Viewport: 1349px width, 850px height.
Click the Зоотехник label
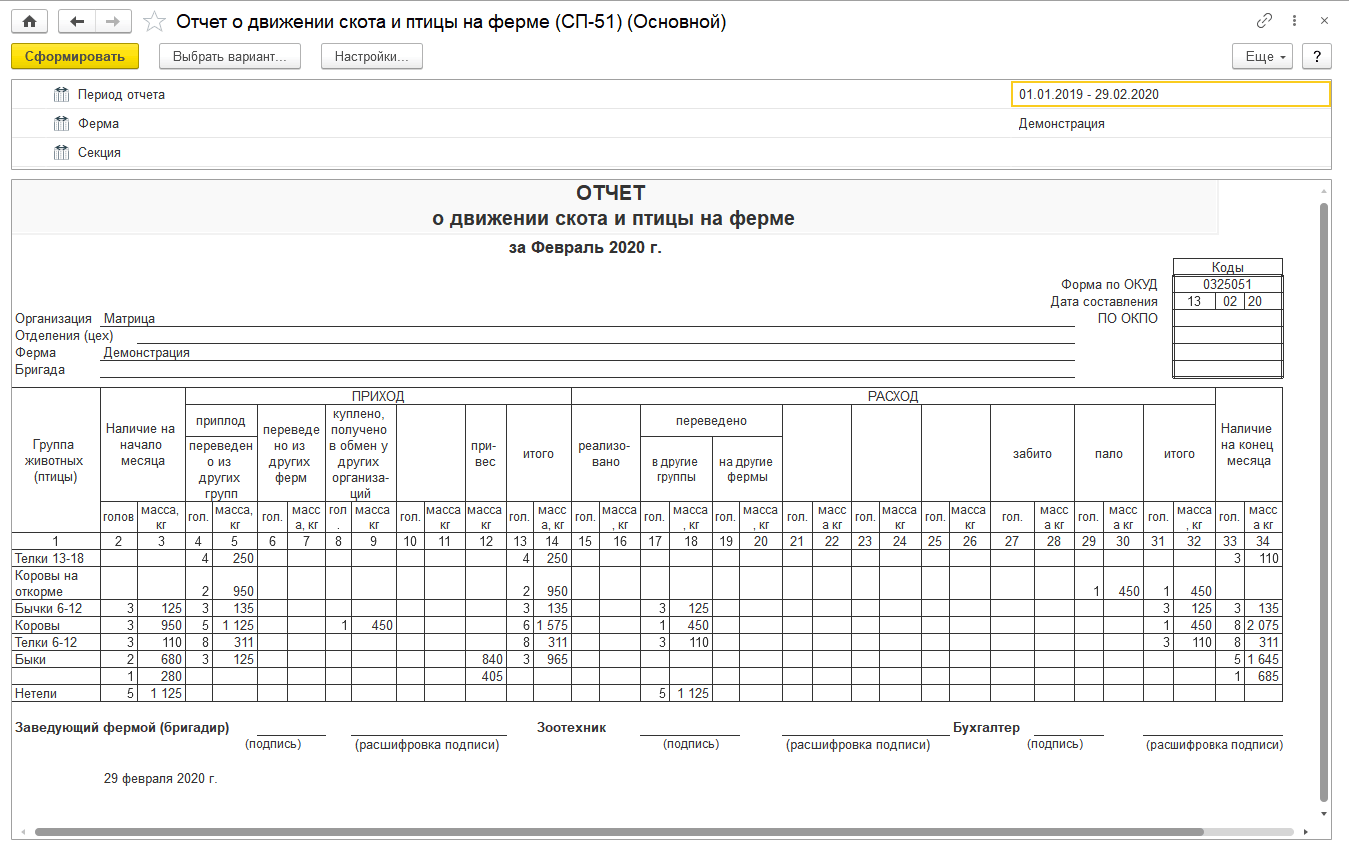click(571, 727)
